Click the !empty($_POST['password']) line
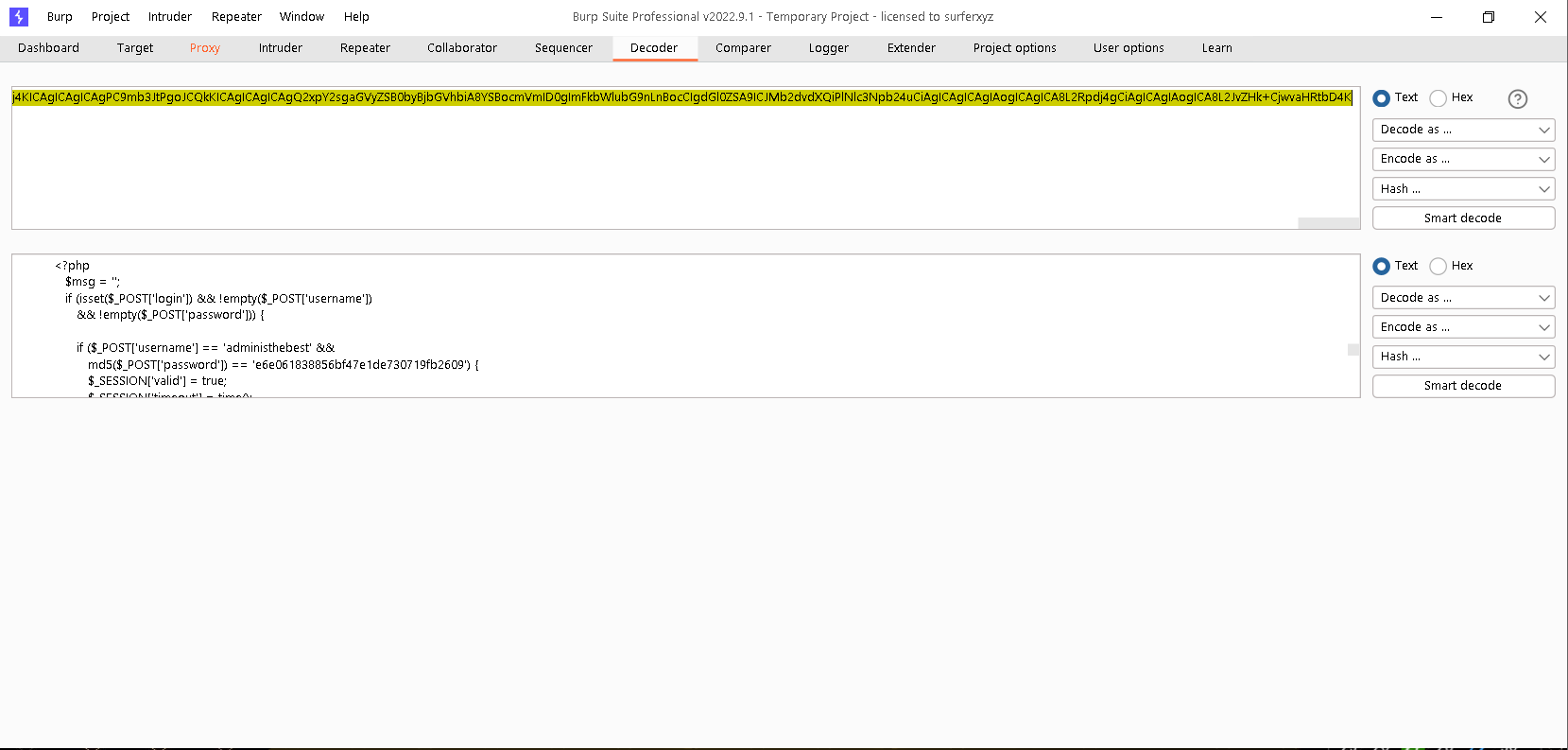The height and width of the screenshot is (750, 1568). coord(170,315)
